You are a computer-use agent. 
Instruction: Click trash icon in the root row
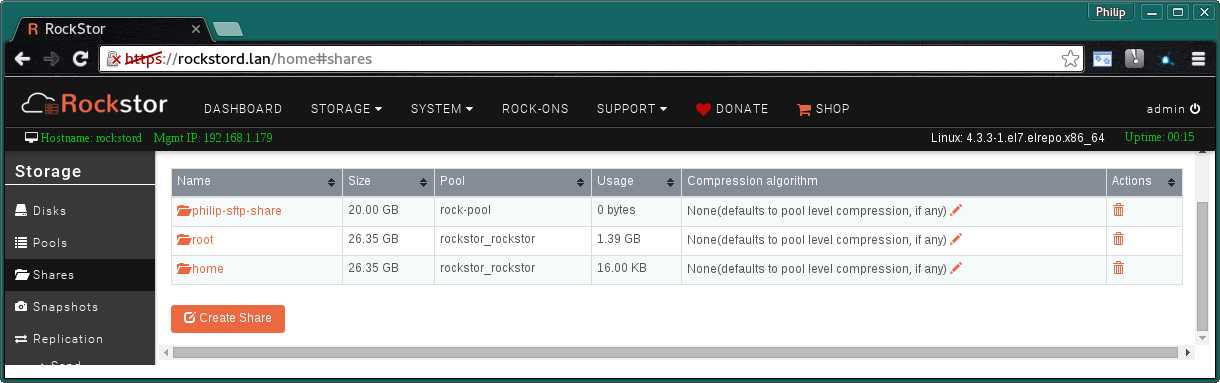tap(1118, 239)
